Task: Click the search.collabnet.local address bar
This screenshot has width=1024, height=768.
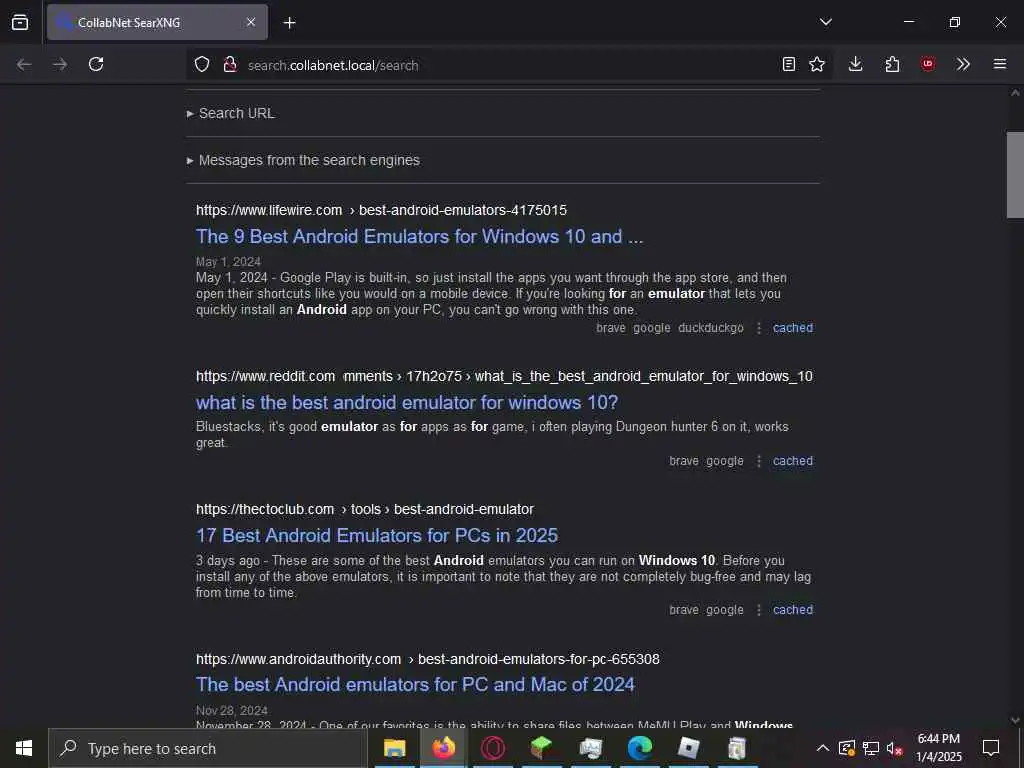Action: (509, 65)
